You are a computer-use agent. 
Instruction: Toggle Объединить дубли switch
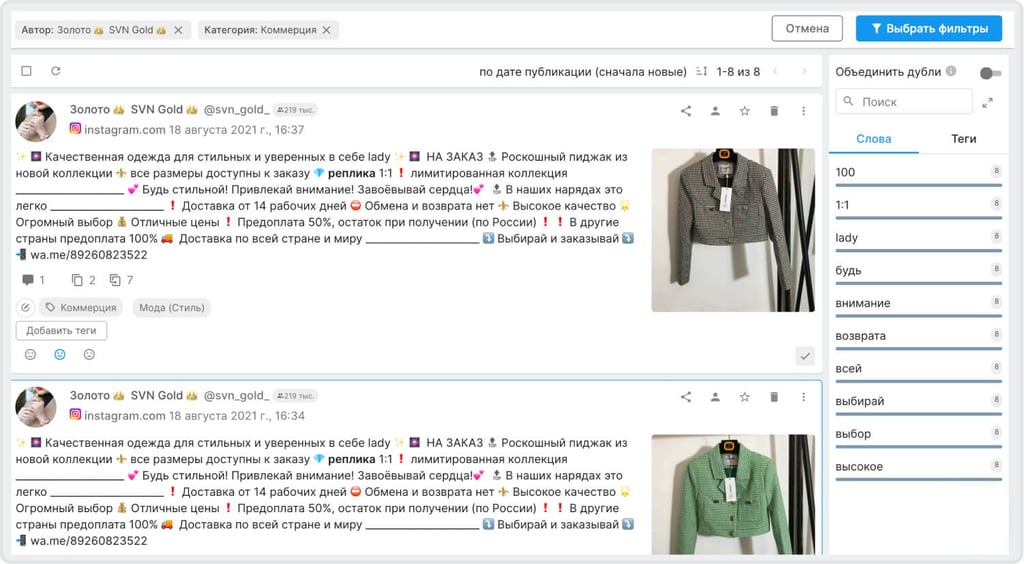990,73
